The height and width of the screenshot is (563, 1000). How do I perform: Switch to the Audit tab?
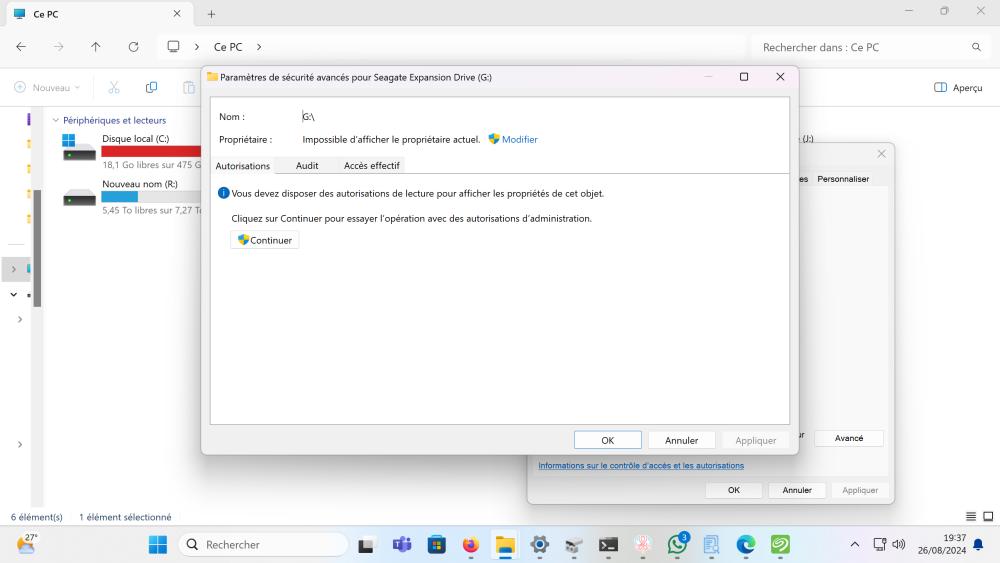(x=307, y=166)
